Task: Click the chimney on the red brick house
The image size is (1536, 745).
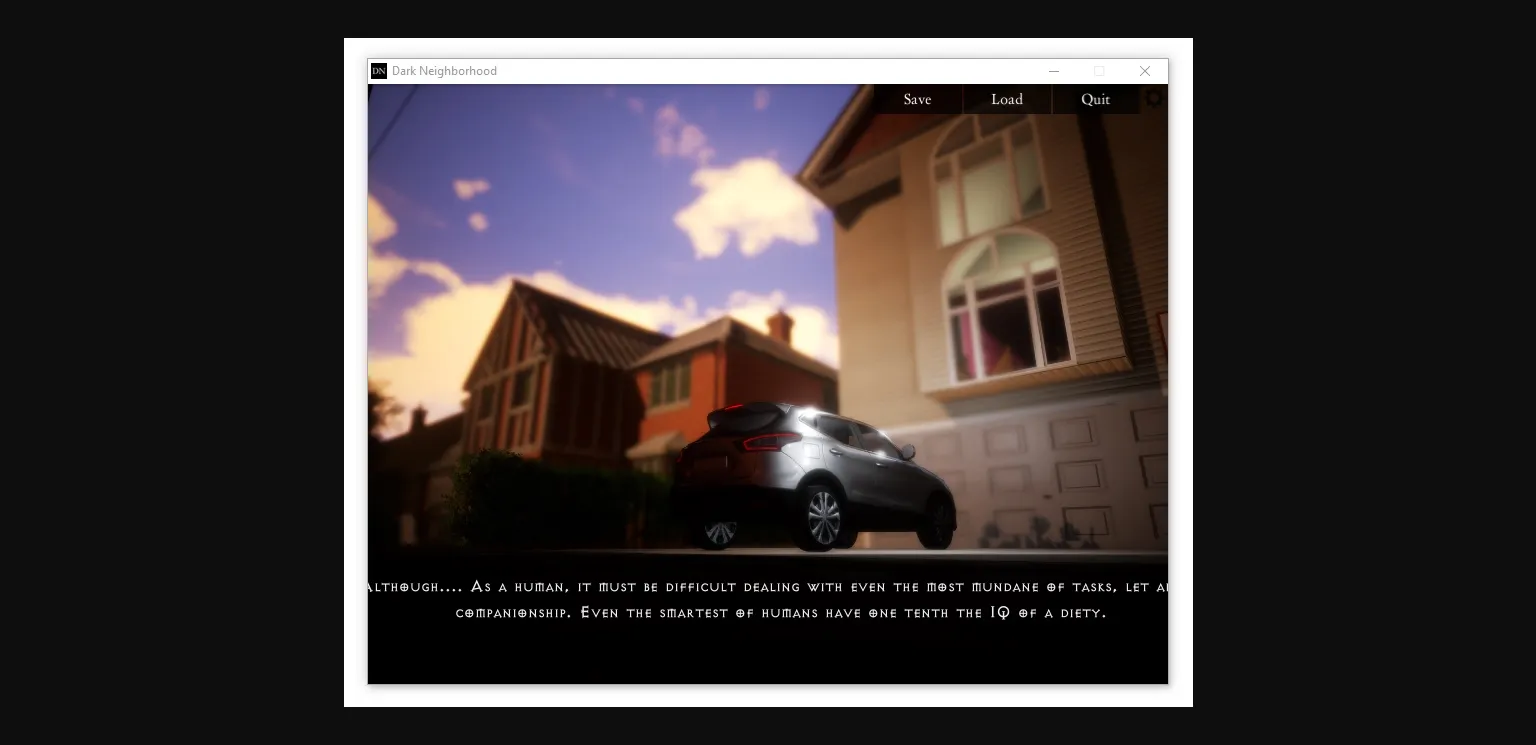Action: pyautogui.click(x=779, y=326)
